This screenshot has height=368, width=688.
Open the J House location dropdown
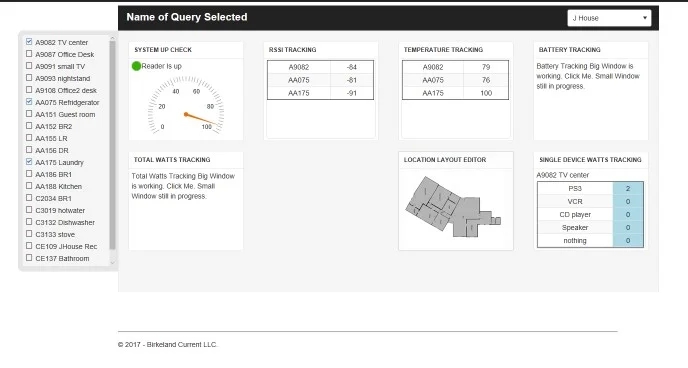click(x=609, y=18)
